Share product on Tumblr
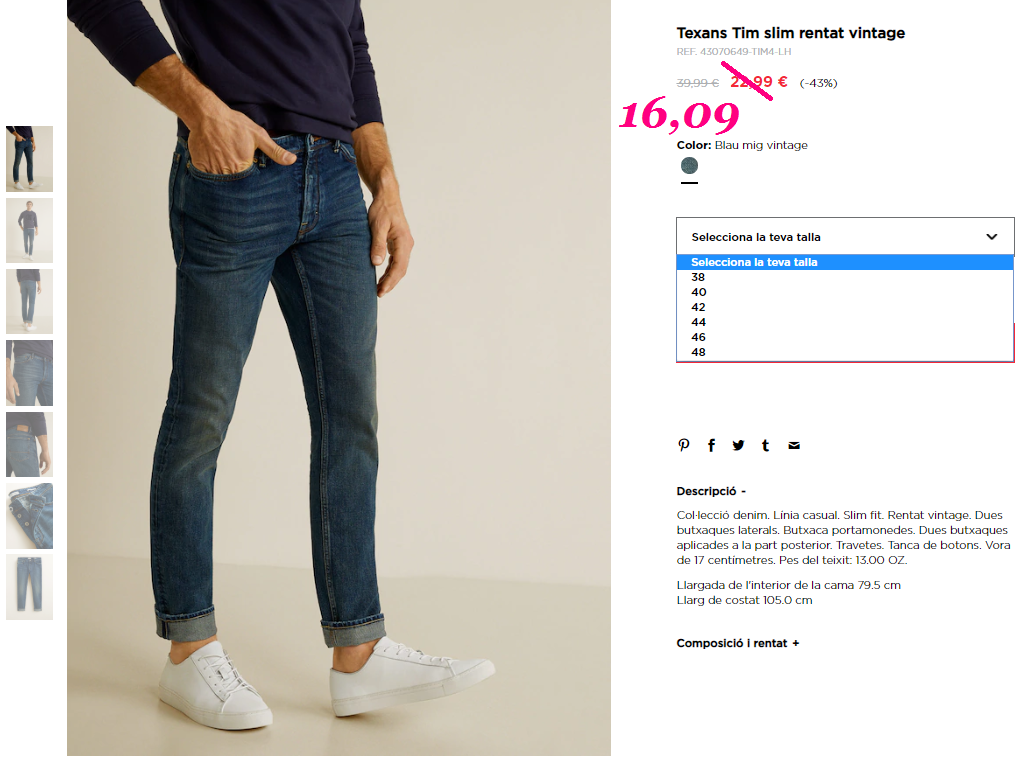Image resolution: width=1020 pixels, height=761 pixels. [766, 446]
